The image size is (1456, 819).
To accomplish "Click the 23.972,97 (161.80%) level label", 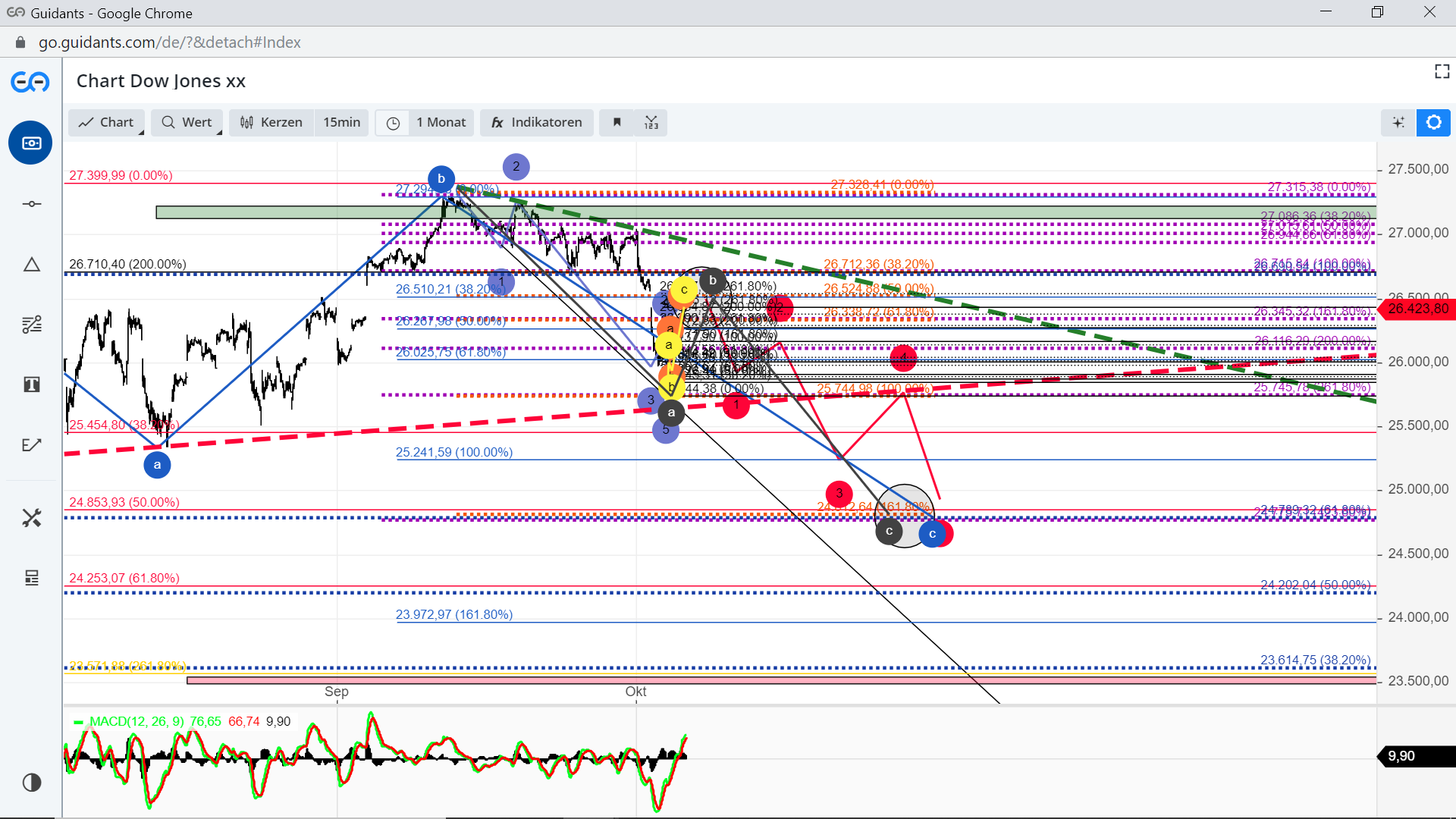I will tap(454, 614).
